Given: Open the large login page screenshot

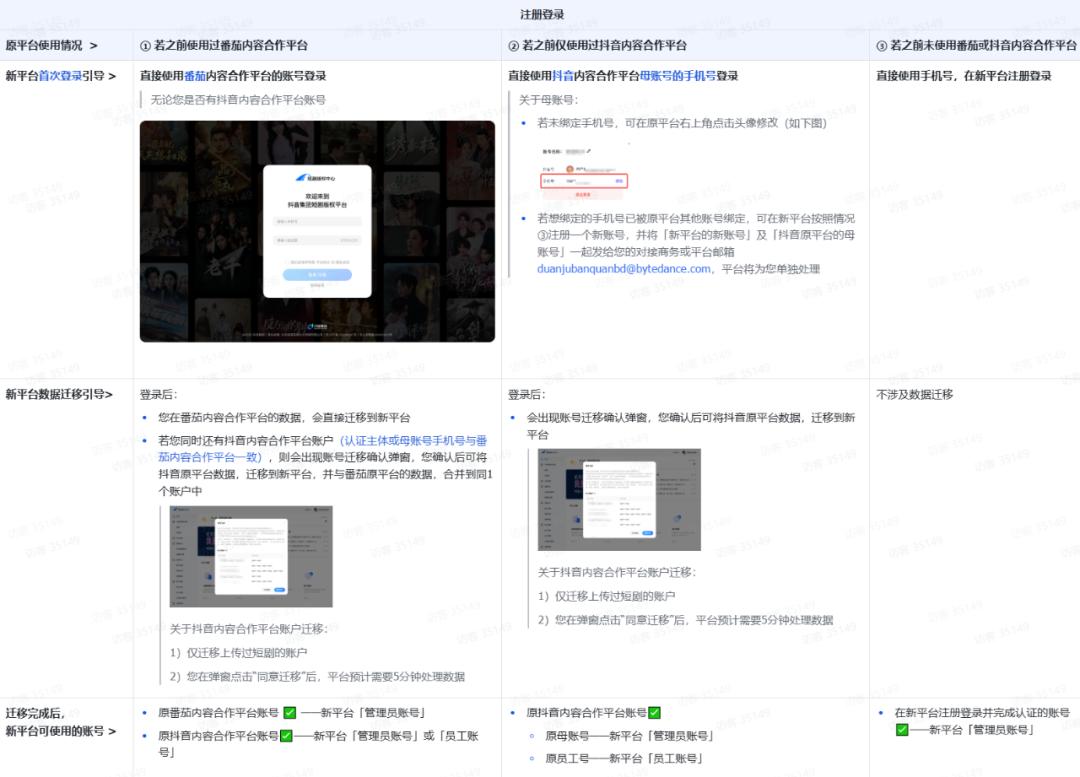Looking at the screenshot, I should (317, 231).
